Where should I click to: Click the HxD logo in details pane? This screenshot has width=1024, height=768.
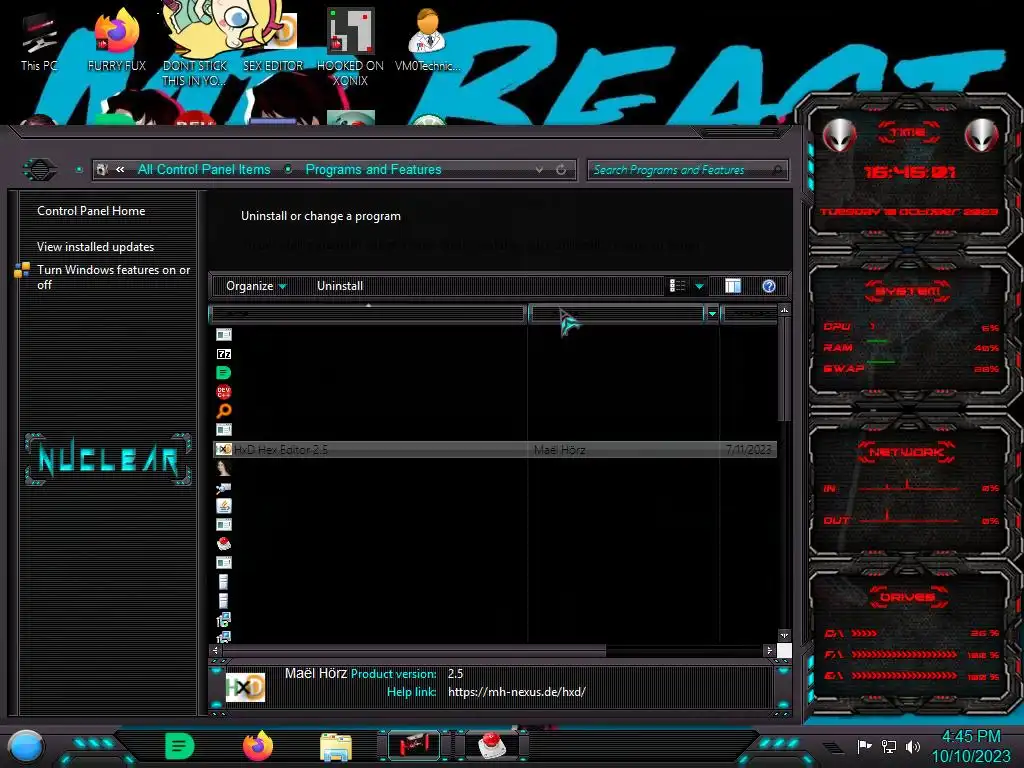click(245, 687)
